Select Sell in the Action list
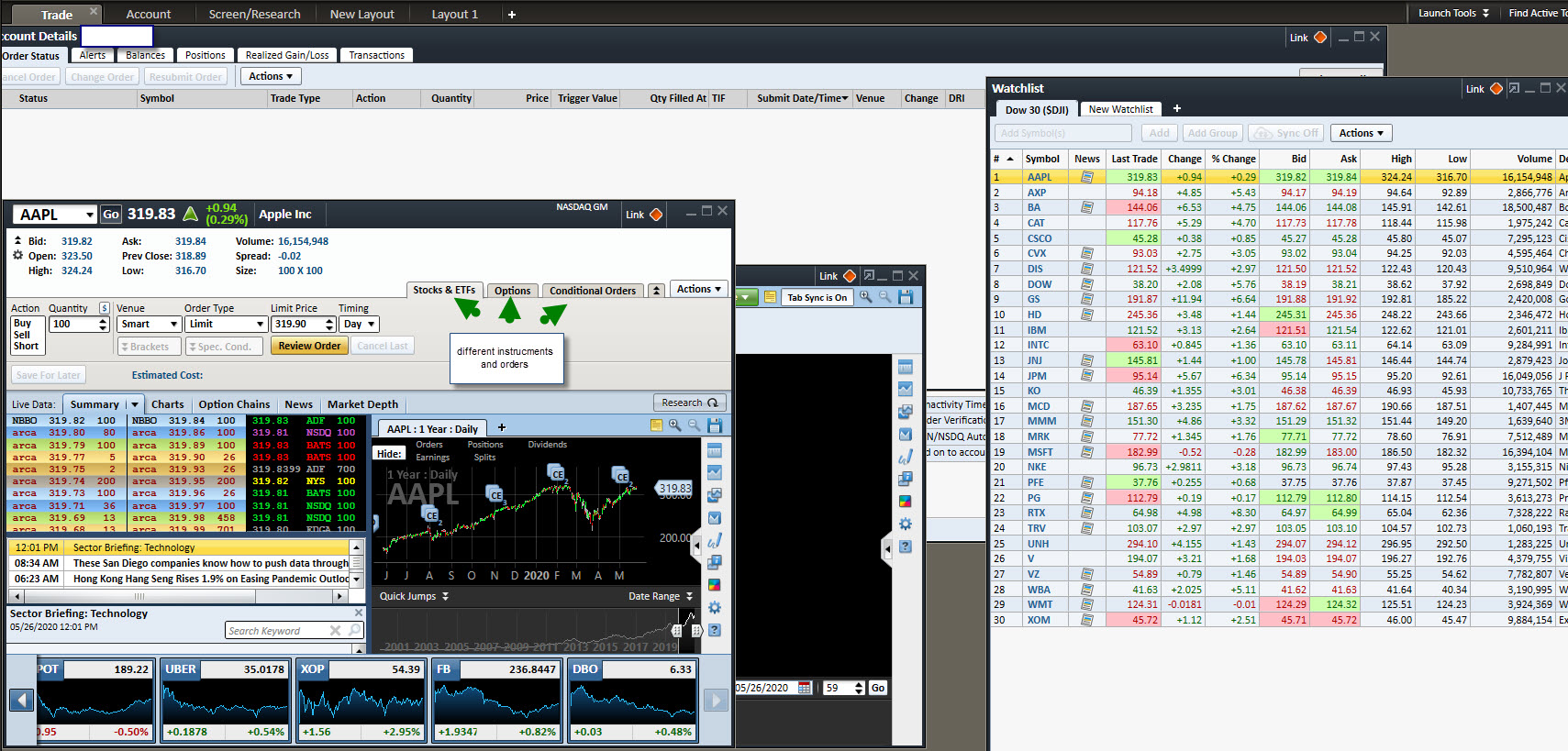The height and width of the screenshot is (751, 1568). (22, 335)
